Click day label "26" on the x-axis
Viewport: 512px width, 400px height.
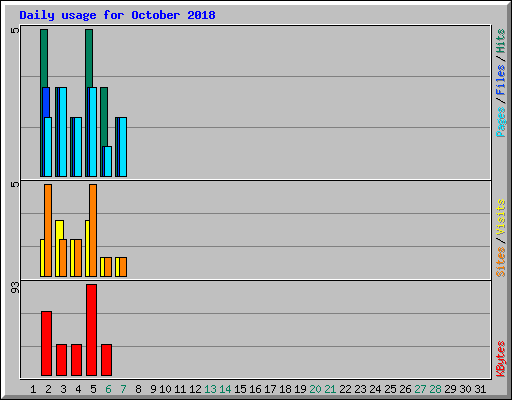coord(405,389)
